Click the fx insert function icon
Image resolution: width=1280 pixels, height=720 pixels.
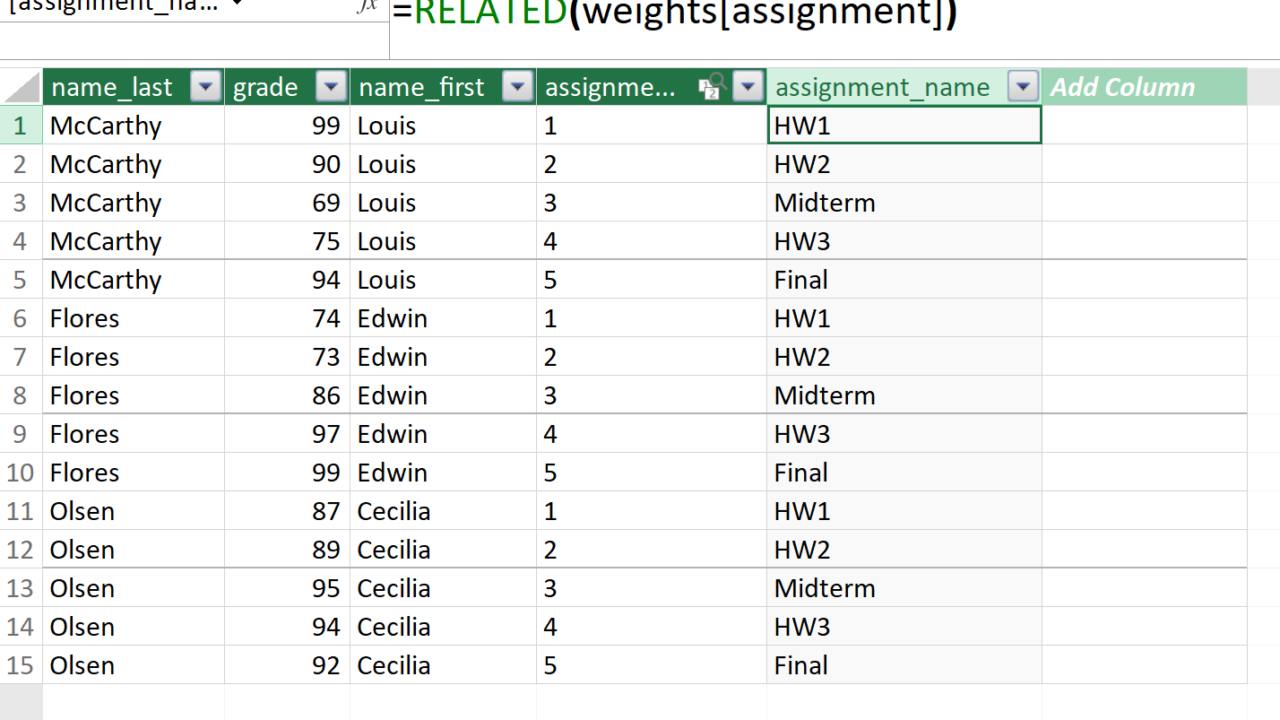[367, 5]
